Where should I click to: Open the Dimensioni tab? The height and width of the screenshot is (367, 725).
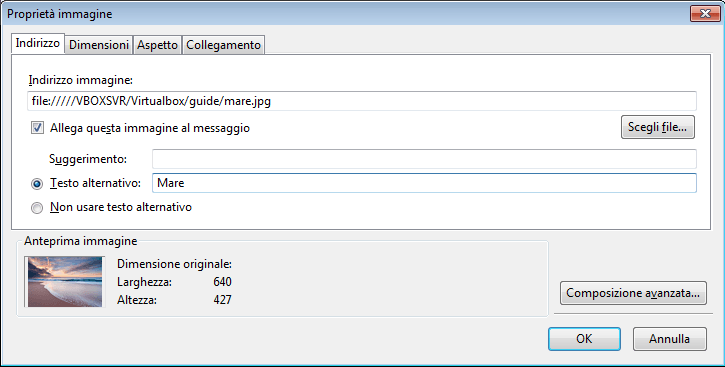99,45
